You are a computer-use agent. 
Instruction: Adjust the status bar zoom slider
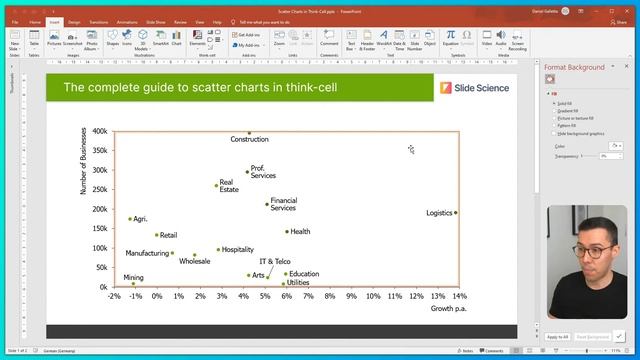pos(587,351)
